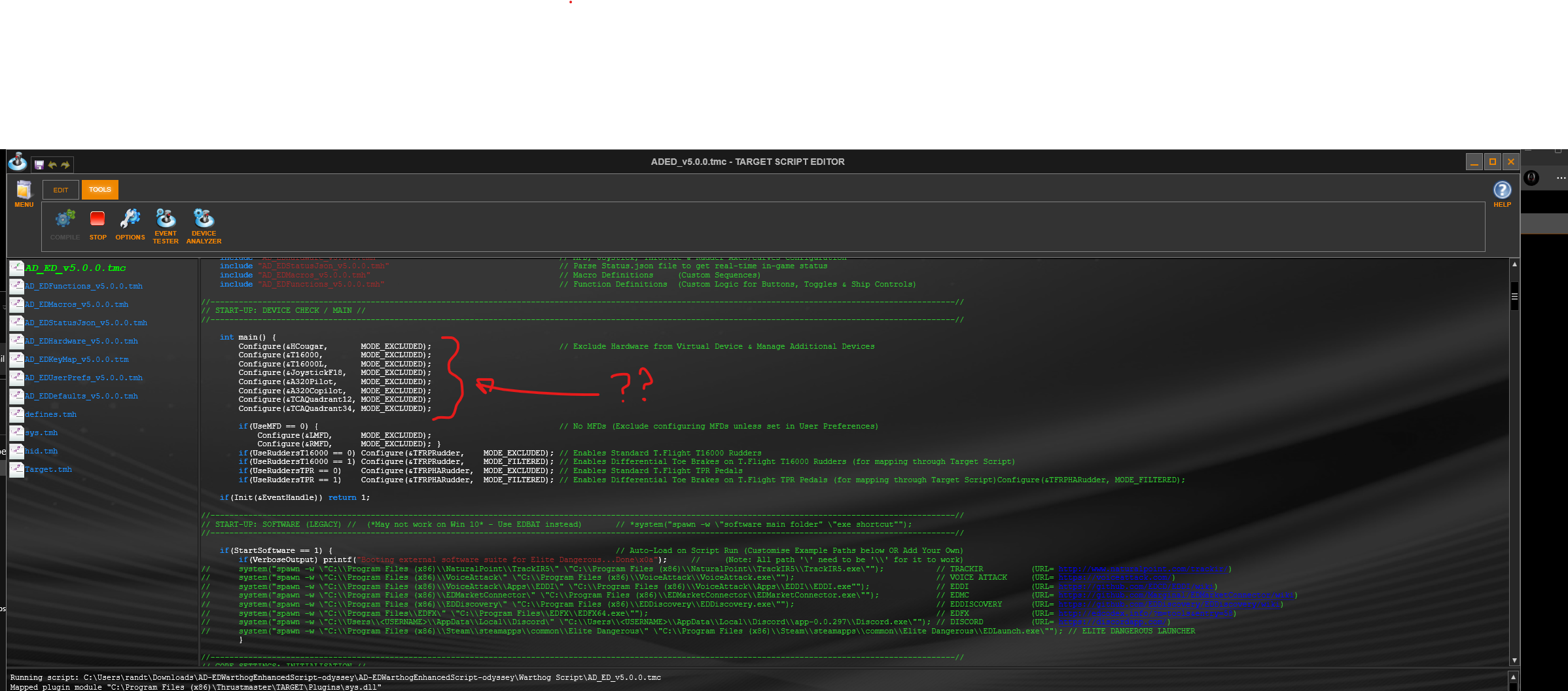
Task: Click the TARGET joystick application logo
Action: (x=18, y=161)
